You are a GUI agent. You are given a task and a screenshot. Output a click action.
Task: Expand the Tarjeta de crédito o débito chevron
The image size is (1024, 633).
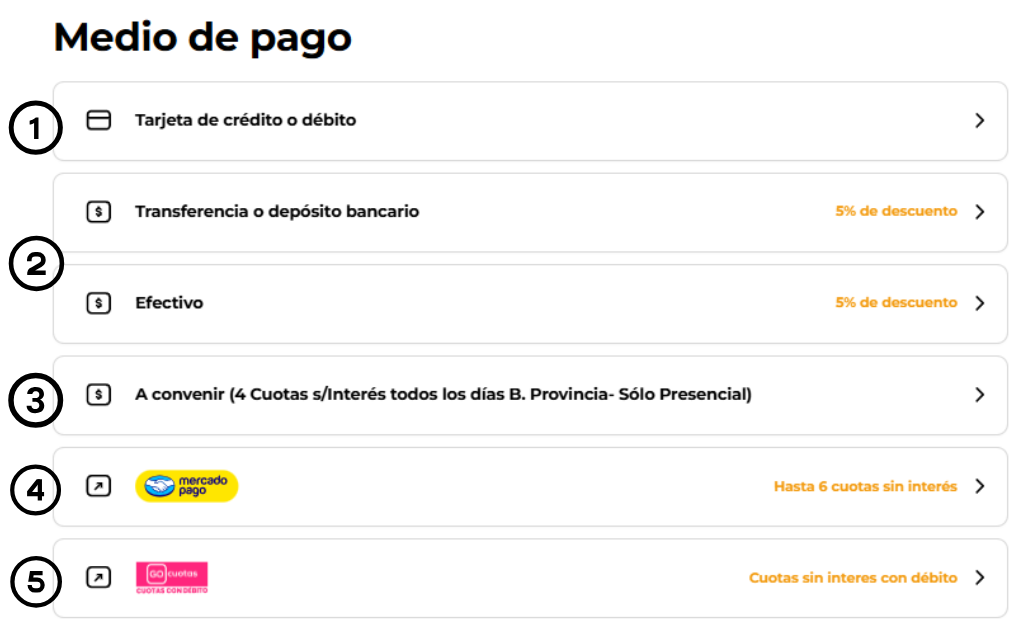(980, 120)
